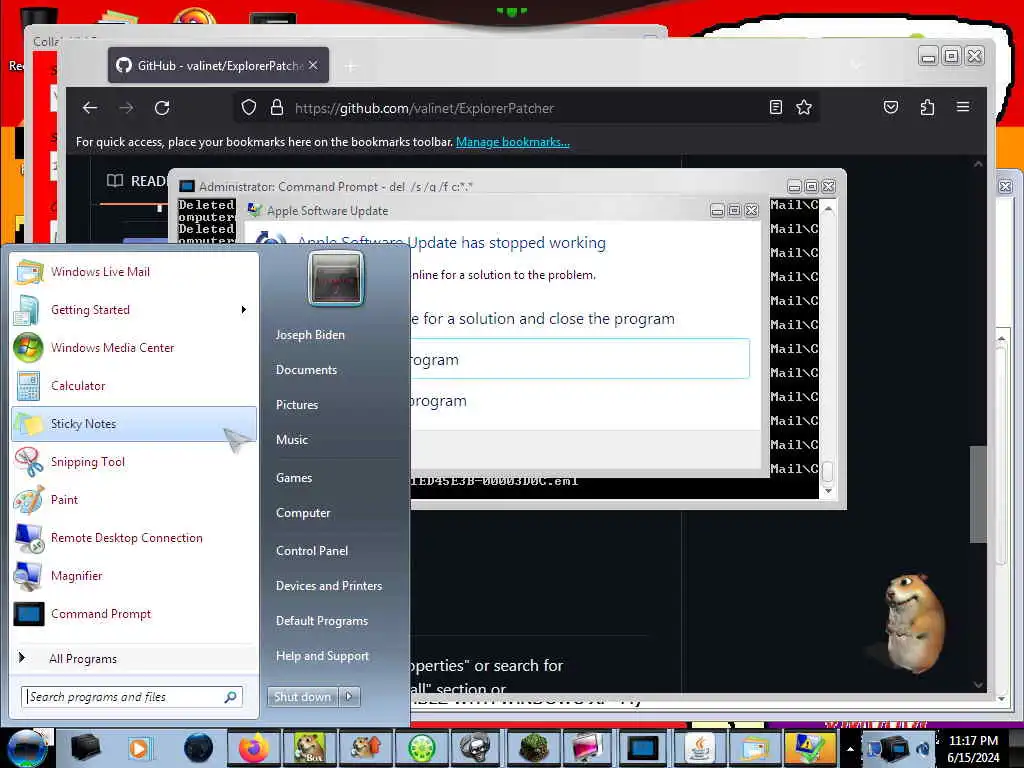Viewport: 1024px width, 768px height.
Task: Launch Command Prompt from Start menu
Action: coord(134,614)
